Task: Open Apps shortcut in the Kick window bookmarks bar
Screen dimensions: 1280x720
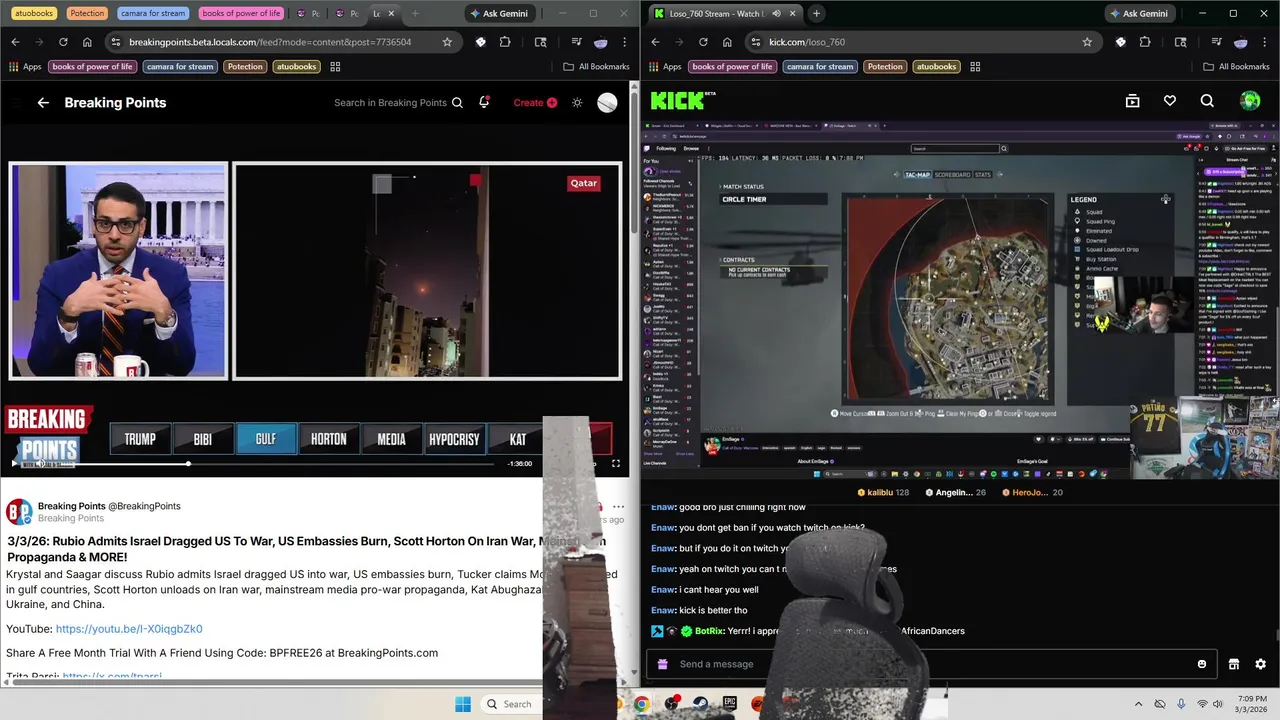Action: pyautogui.click(x=666, y=67)
